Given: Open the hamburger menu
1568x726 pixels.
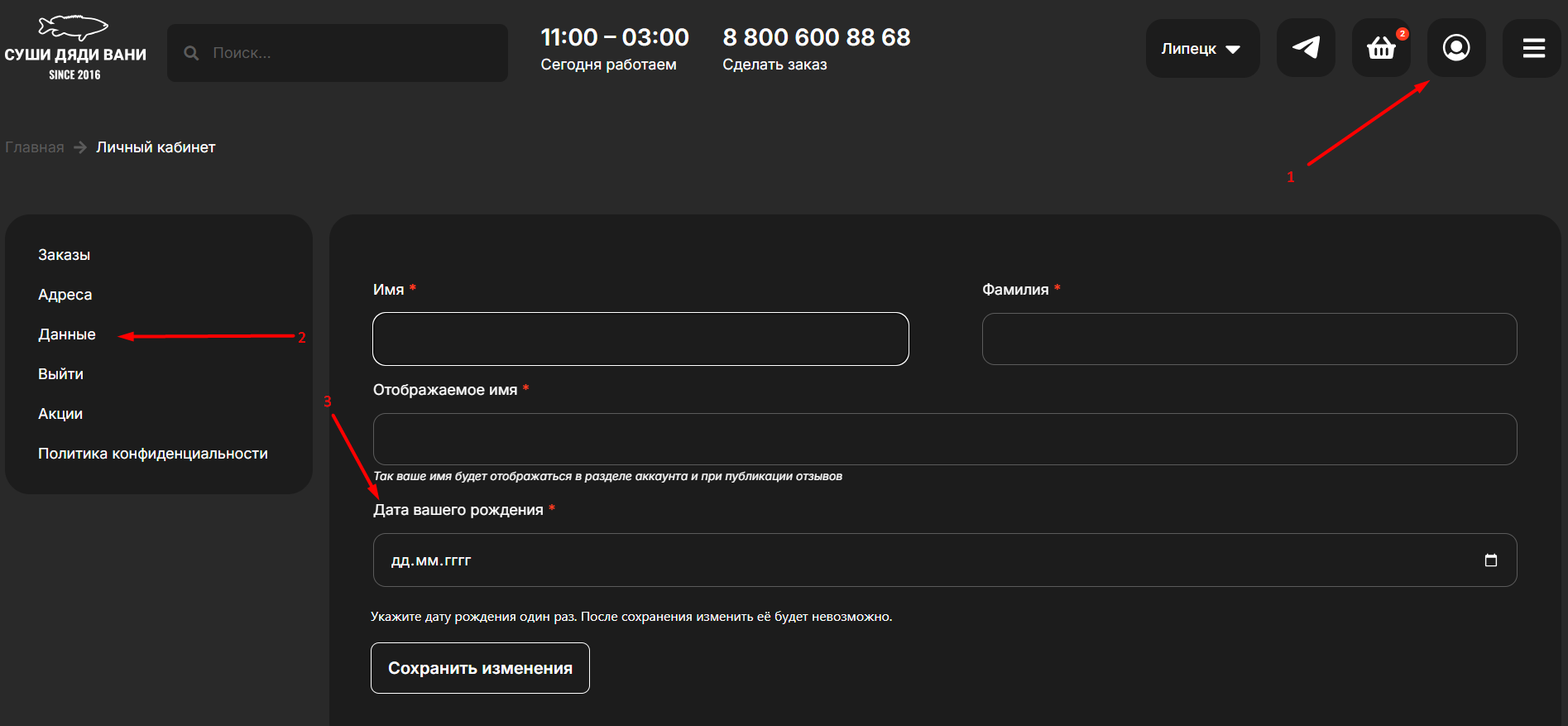Looking at the screenshot, I should 1533,48.
